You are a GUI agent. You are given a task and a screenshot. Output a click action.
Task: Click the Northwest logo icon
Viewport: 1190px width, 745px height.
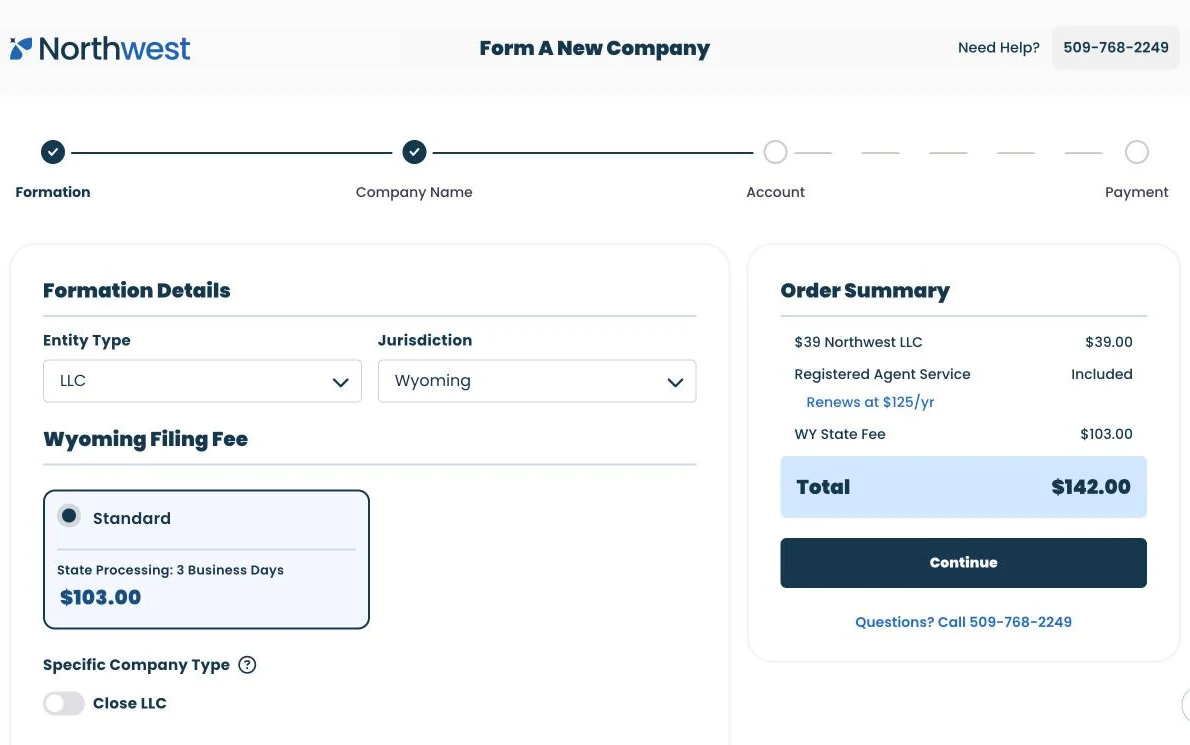pyautogui.click(x=21, y=49)
